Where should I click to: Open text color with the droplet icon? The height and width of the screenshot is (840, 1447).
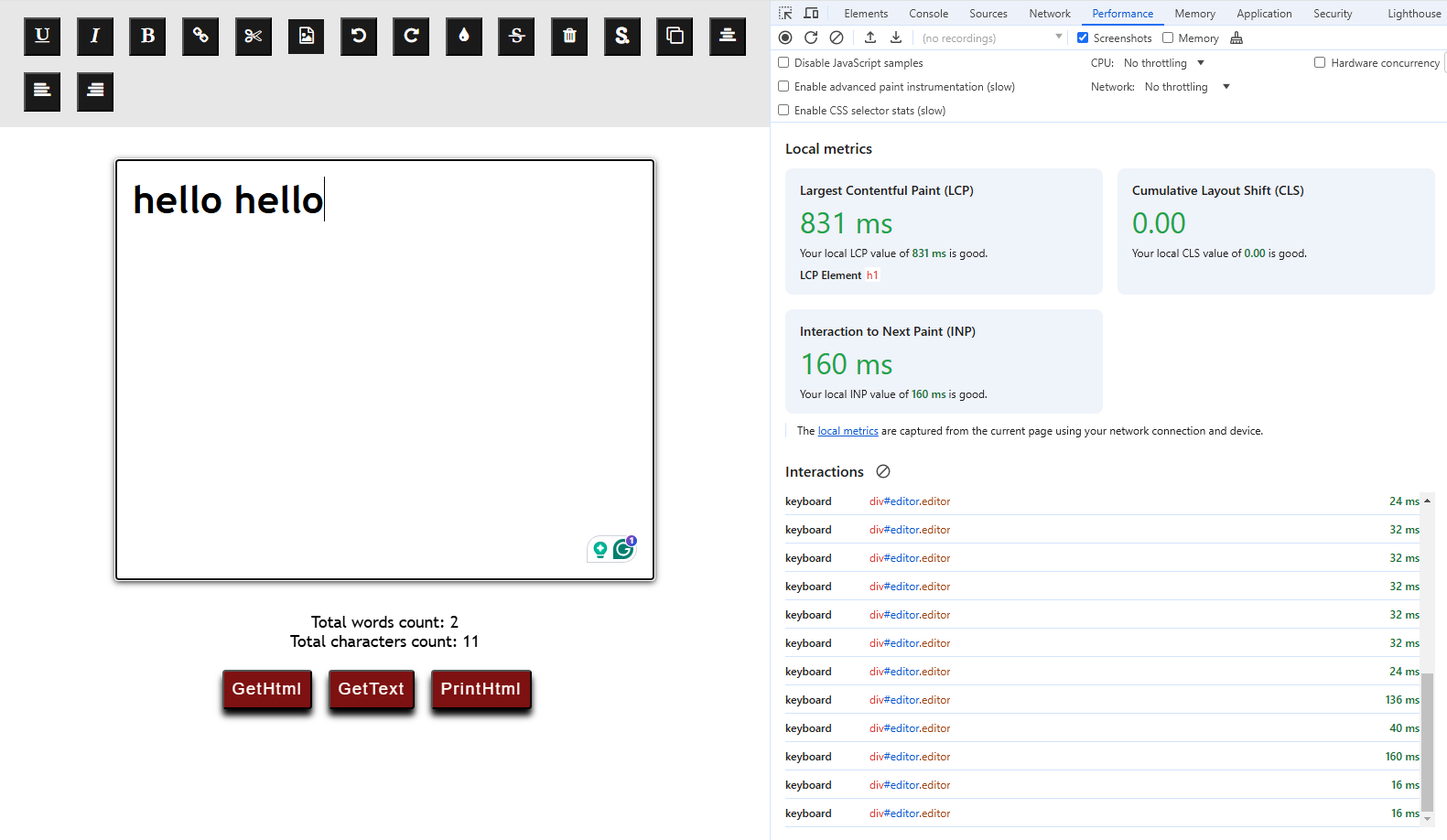point(464,37)
